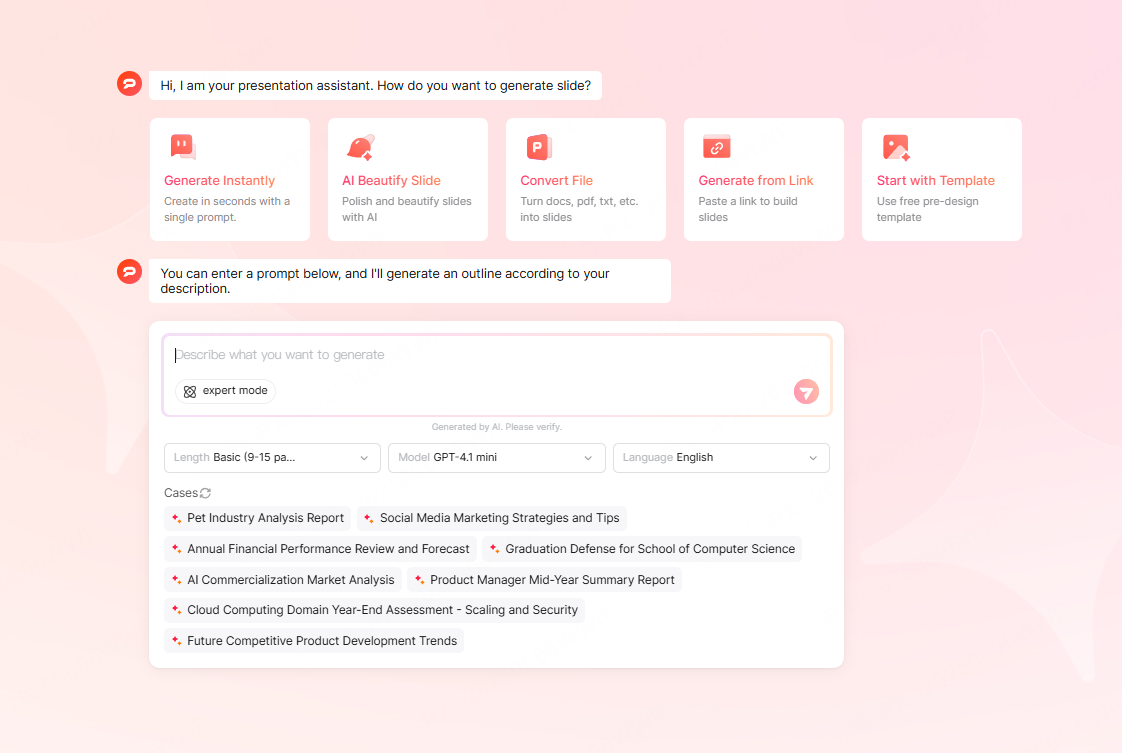Expand the Model GPT-4.1 mini selector

tap(496, 457)
